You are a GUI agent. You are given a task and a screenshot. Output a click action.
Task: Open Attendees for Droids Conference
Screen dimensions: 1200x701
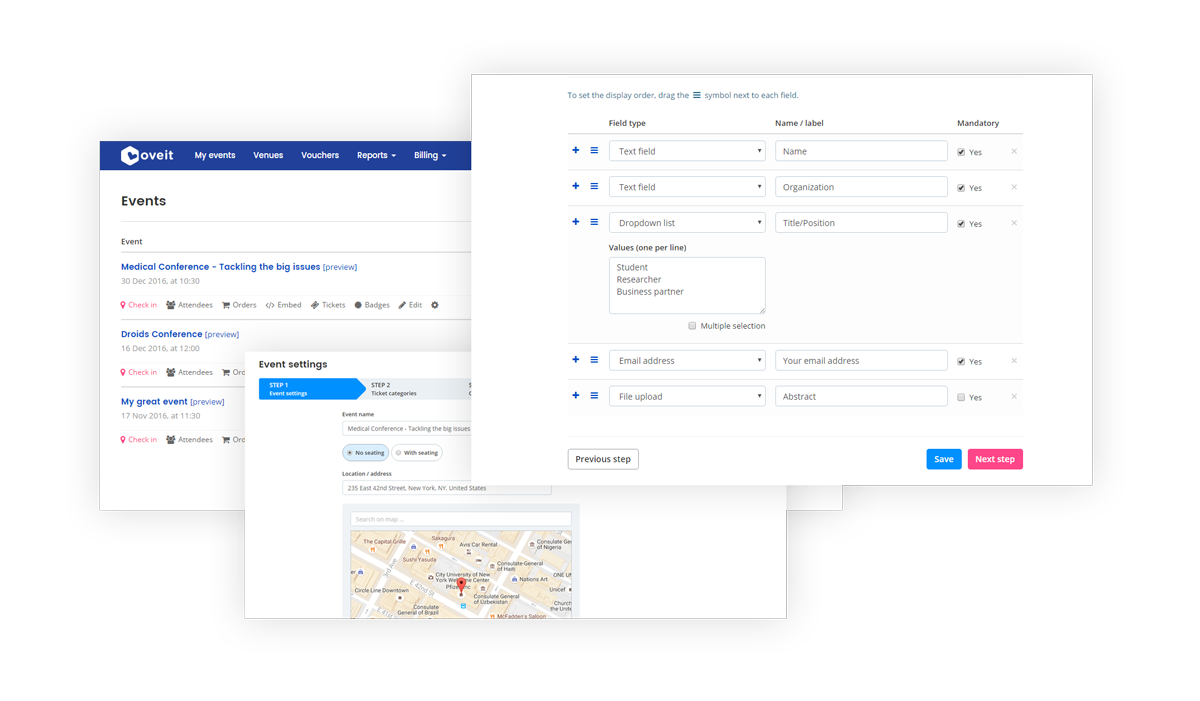[190, 372]
